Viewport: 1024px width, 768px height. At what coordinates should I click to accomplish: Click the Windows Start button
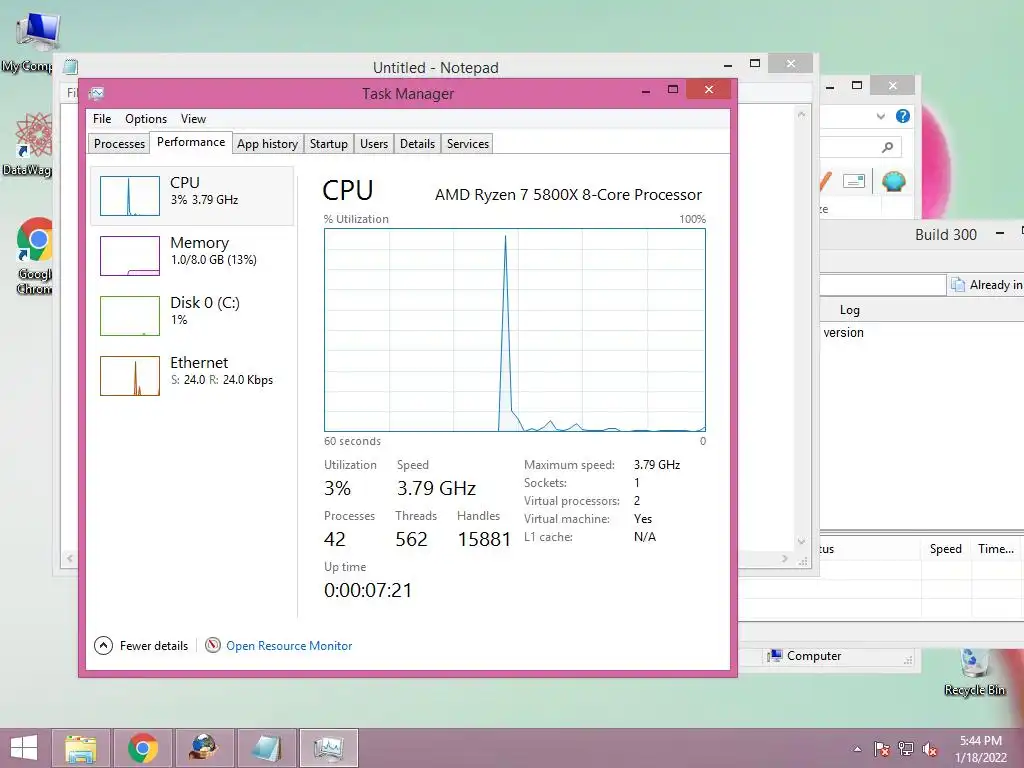pyautogui.click(x=24, y=748)
